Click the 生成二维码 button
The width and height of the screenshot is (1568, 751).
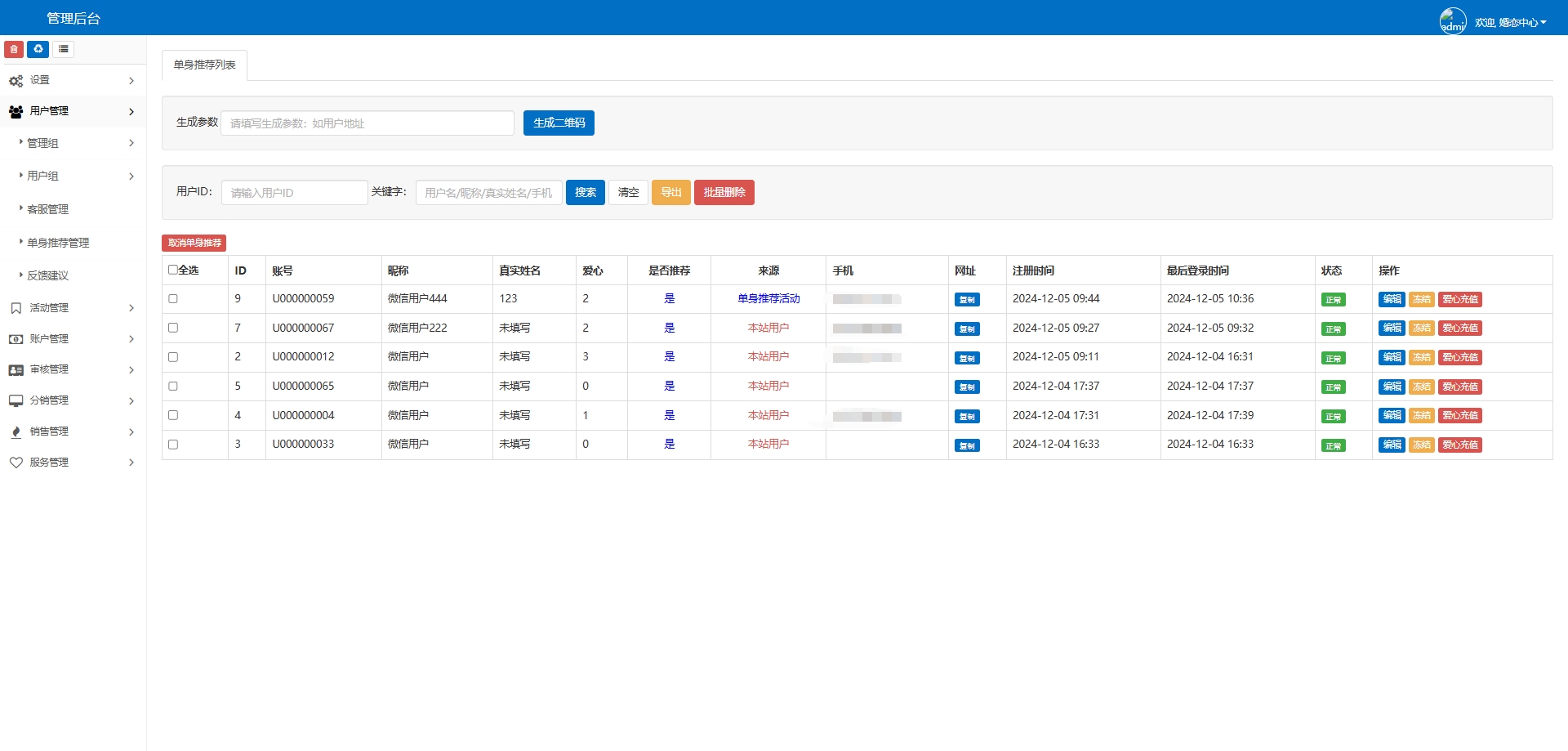click(559, 123)
